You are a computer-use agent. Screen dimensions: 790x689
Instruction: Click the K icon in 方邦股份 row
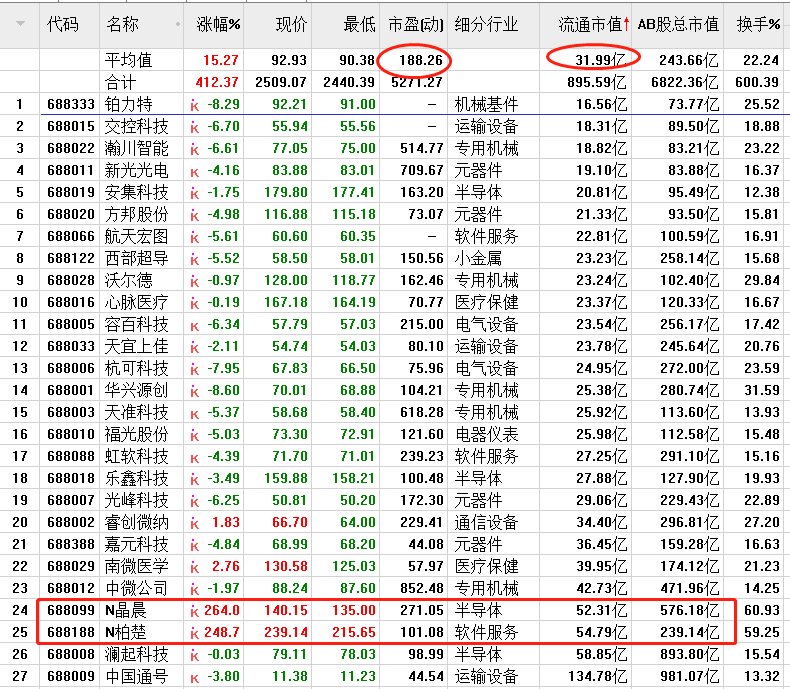pyautogui.click(x=194, y=216)
